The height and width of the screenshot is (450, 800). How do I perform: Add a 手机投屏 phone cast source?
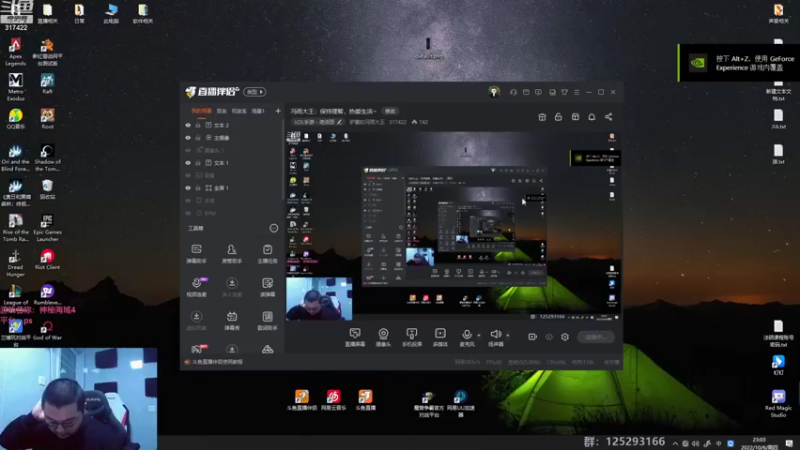point(412,337)
